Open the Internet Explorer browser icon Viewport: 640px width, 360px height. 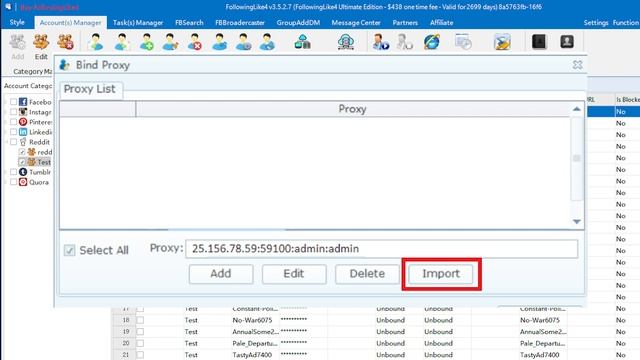tap(432, 42)
